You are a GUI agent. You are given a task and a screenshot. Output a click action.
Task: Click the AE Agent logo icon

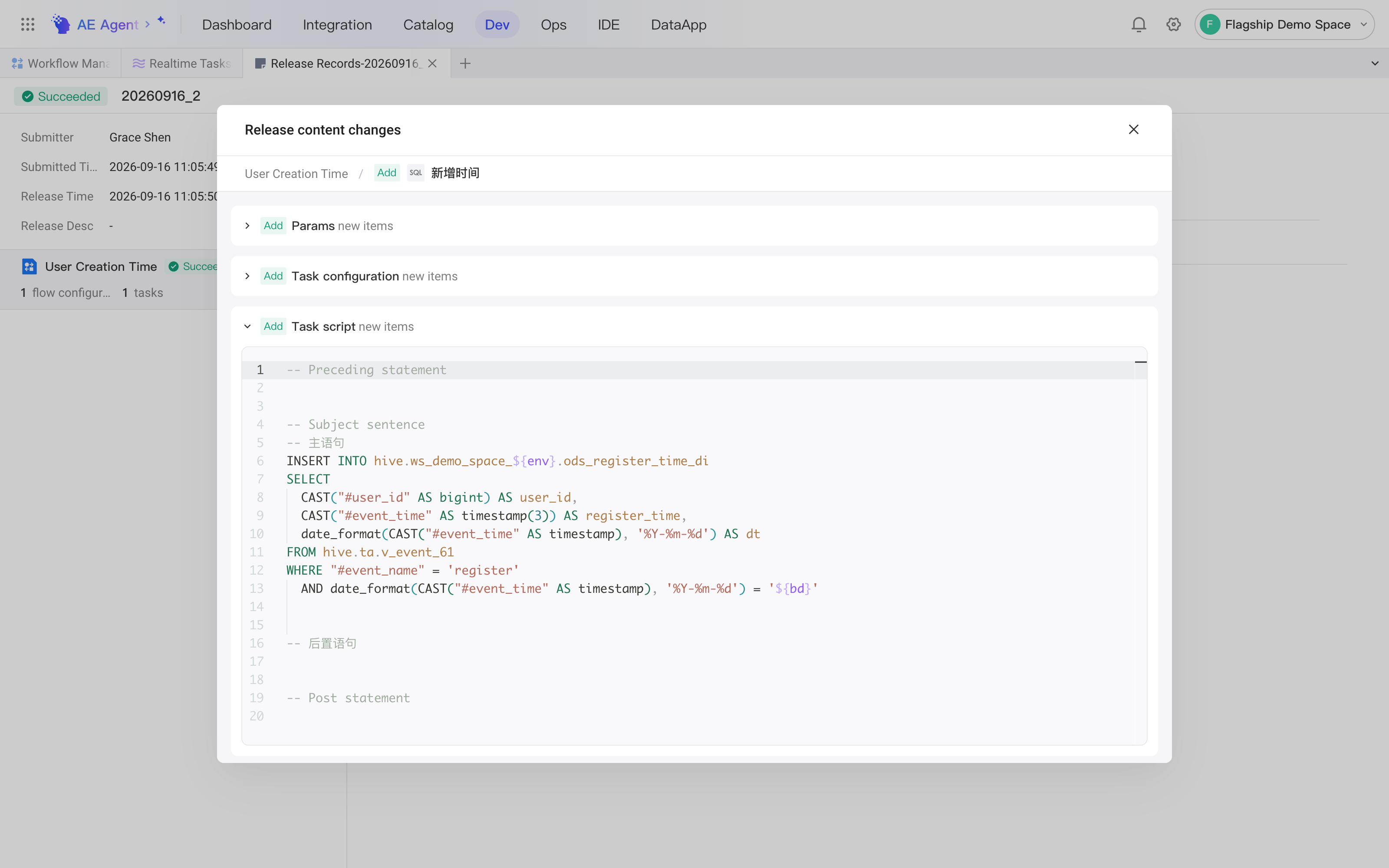(61, 24)
